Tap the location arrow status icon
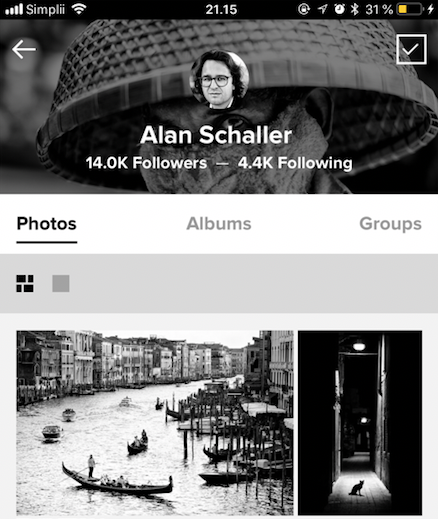This screenshot has height=519, width=438. pyautogui.click(x=322, y=9)
